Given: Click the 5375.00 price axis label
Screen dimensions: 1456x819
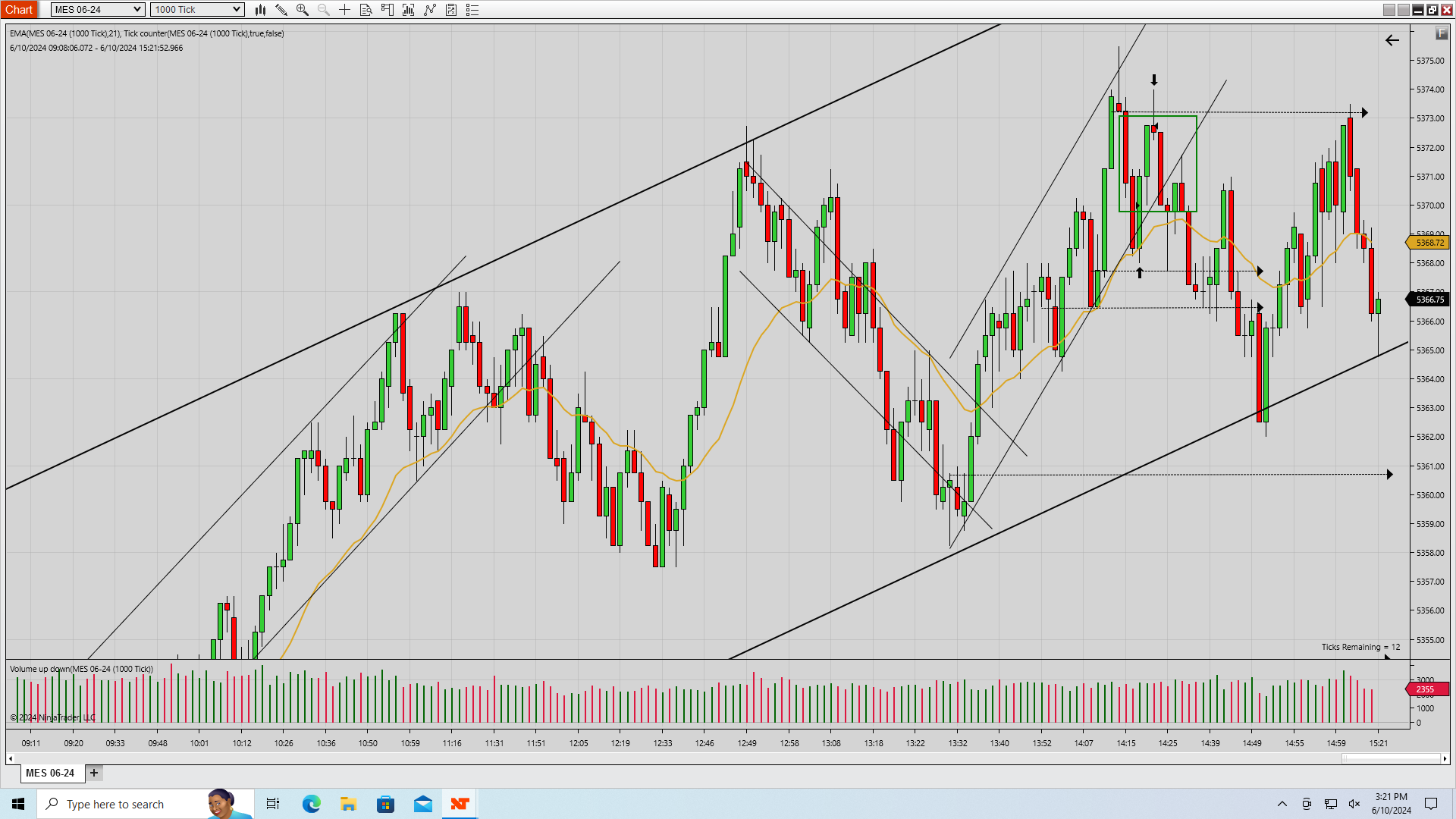Looking at the screenshot, I should (x=1430, y=61).
